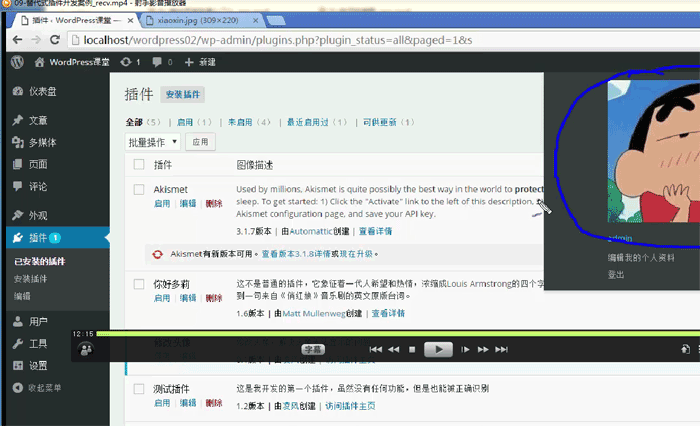Click the browser forward arrow
This screenshot has width=700, height=426.
36,40
